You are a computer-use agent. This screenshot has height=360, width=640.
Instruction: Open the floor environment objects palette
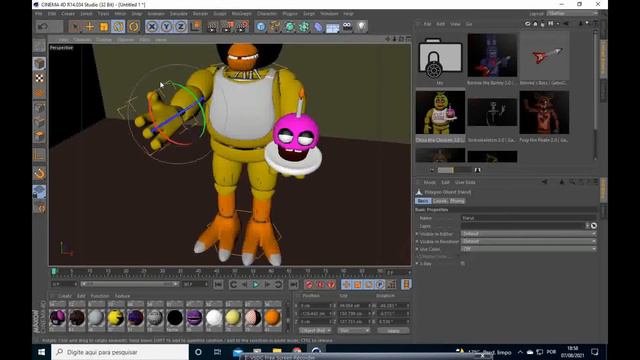coord(333,27)
